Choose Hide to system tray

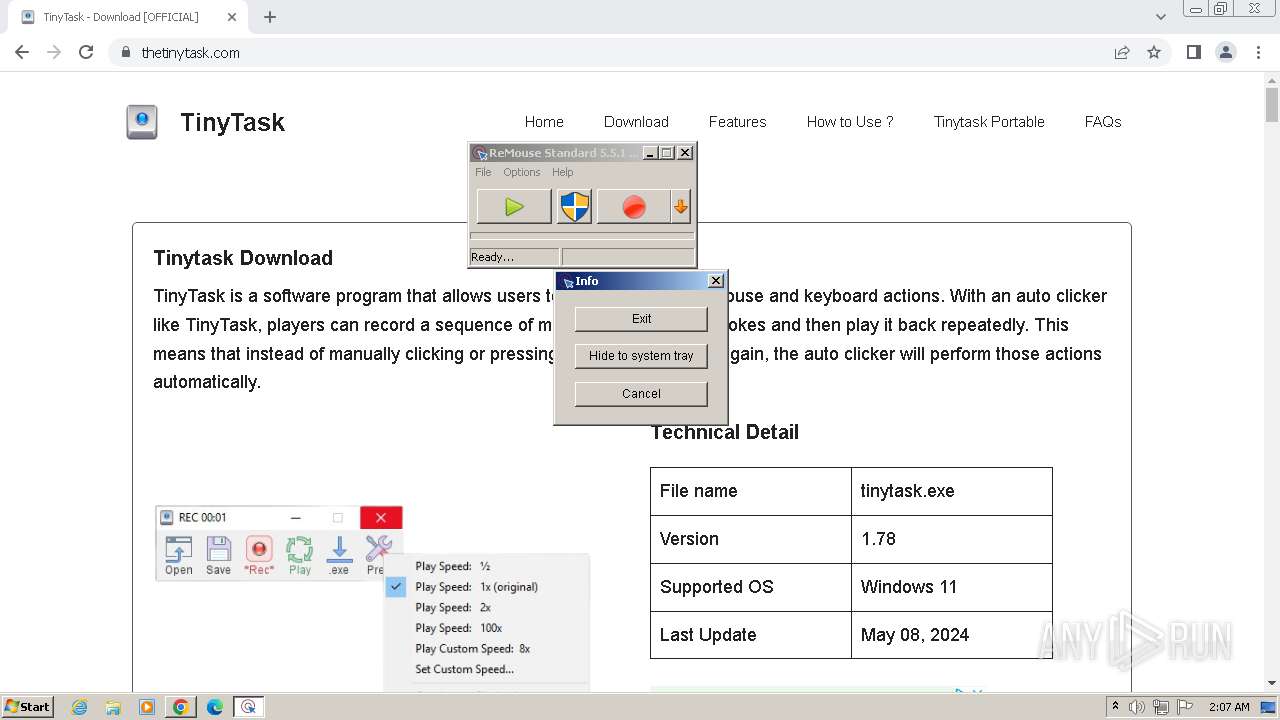pyautogui.click(x=641, y=356)
